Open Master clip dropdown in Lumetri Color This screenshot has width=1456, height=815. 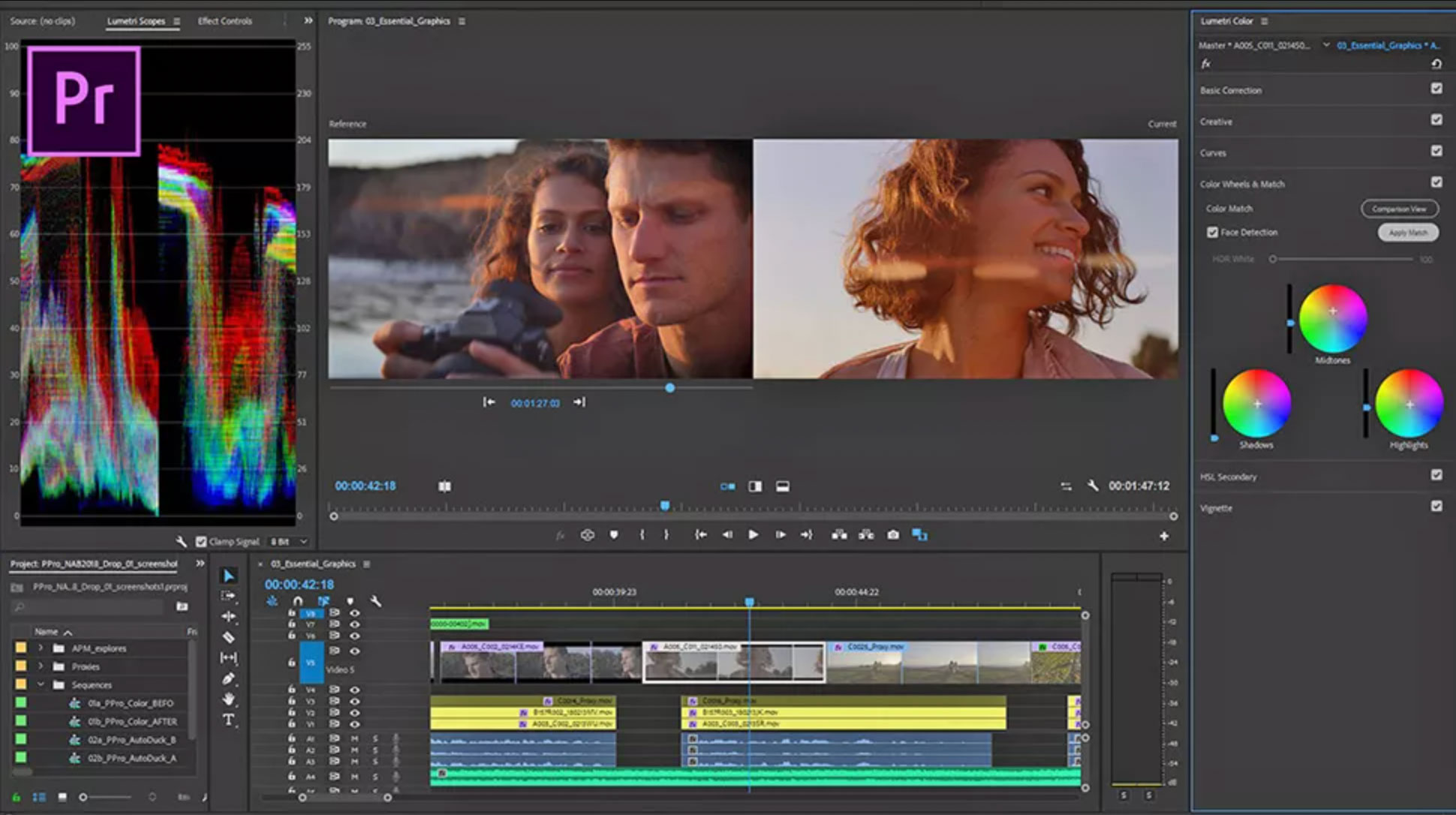coord(1326,45)
